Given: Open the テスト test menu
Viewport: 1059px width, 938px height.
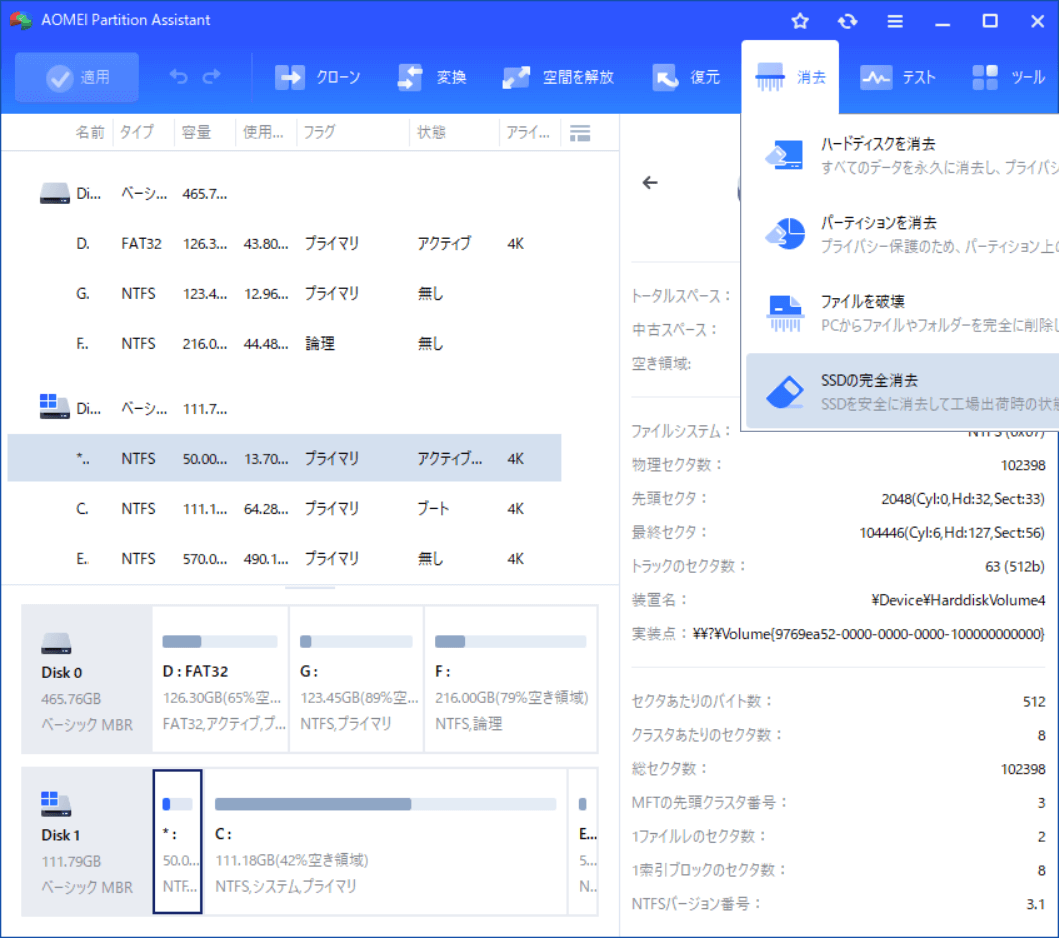Looking at the screenshot, I should pos(898,77).
